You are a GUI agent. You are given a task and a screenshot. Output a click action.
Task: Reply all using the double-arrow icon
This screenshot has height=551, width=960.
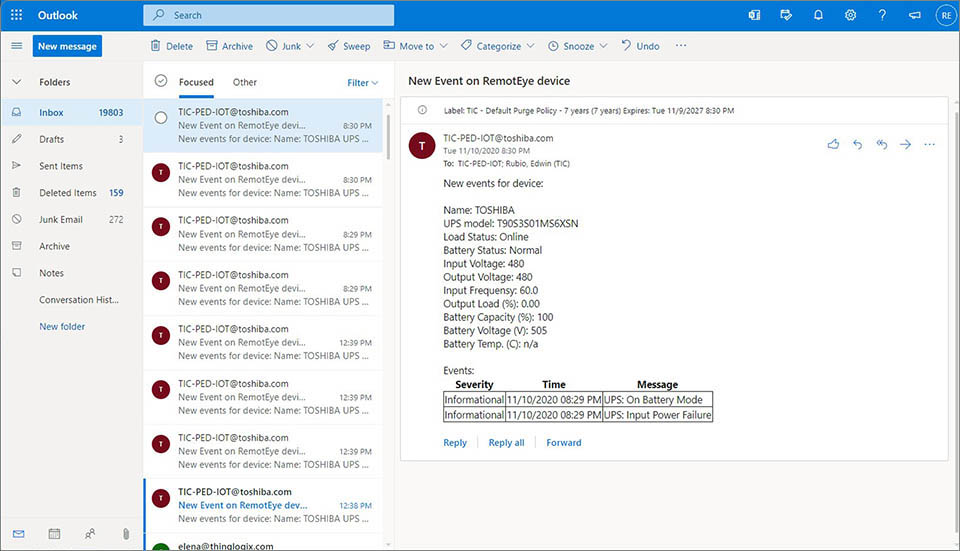[x=882, y=144]
